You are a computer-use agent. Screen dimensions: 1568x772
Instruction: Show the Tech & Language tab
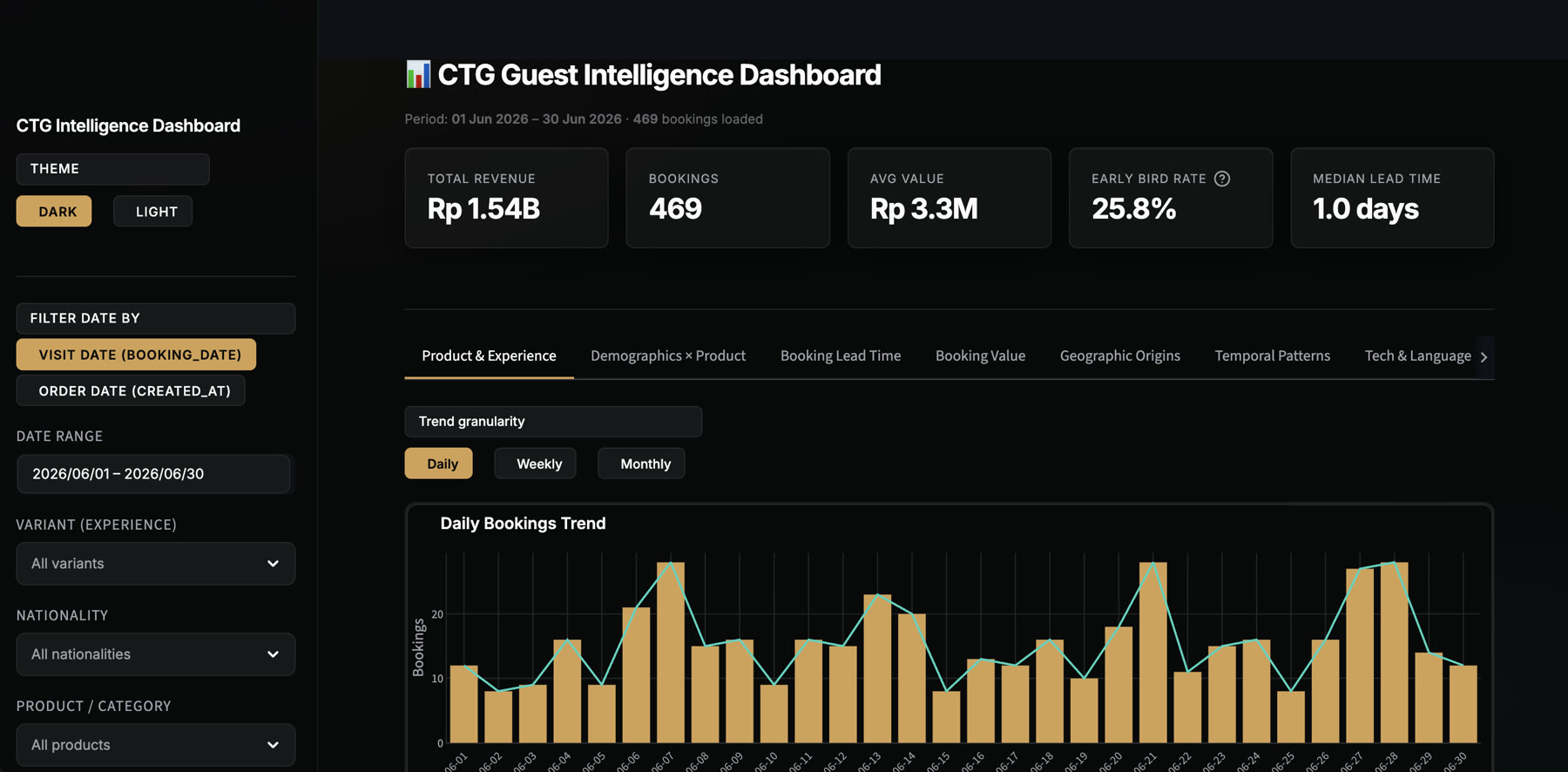point(1417,356)
